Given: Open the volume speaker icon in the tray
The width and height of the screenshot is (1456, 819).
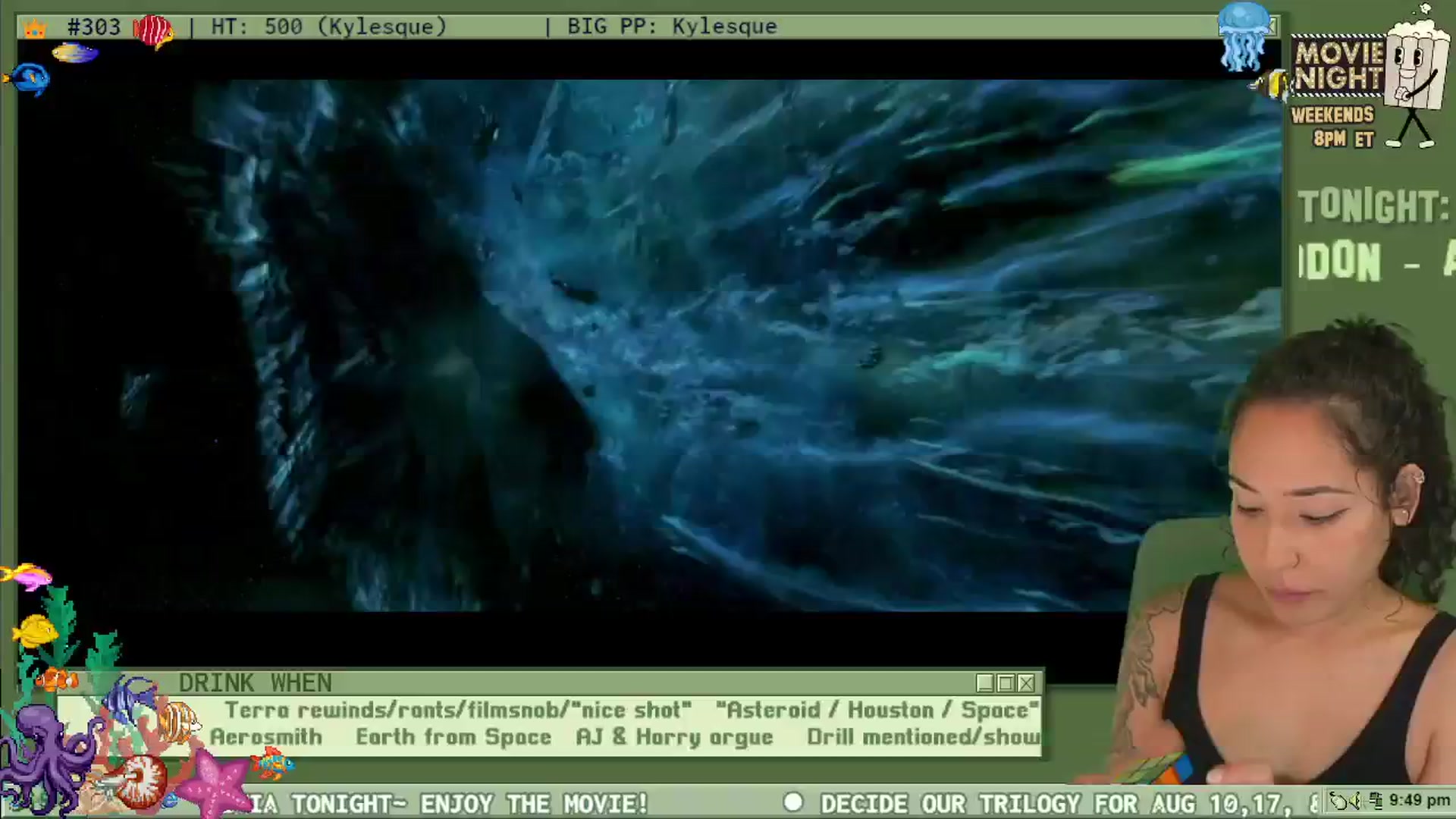Looking at the screenshot, I should (1355, 801).
